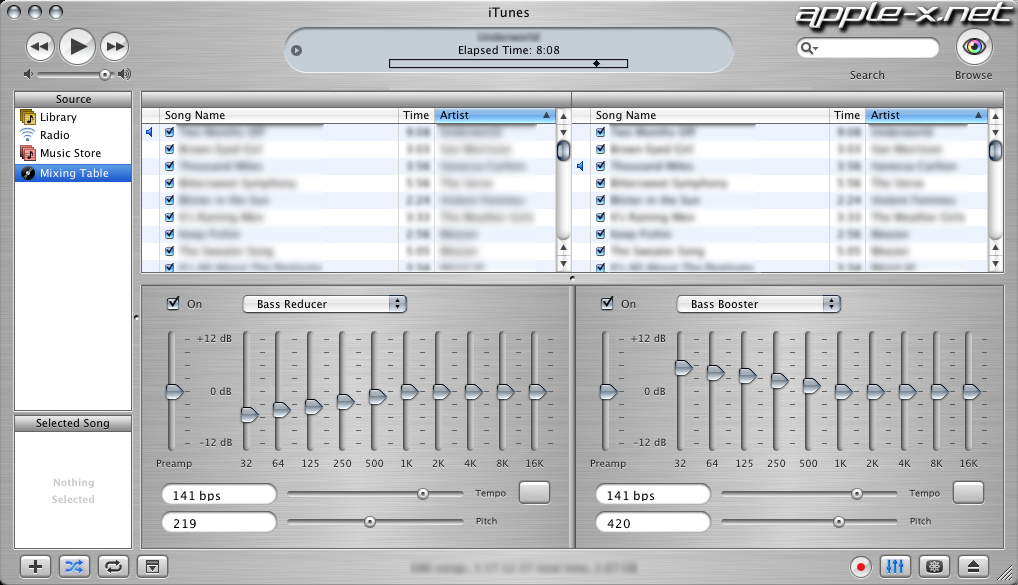
Task: Toggle the On checkbox for Bass Booster deck
Action: pos(607,303)
